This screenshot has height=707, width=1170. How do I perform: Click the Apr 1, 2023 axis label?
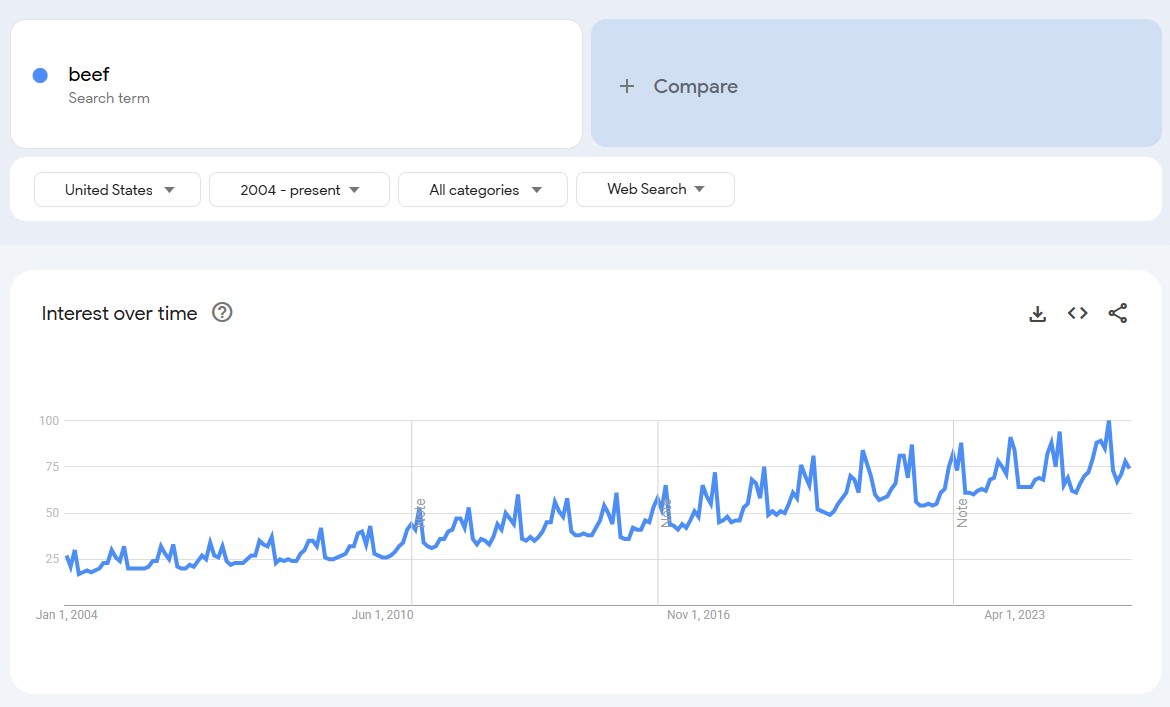pyautogui.click(x=1014, y=615)
